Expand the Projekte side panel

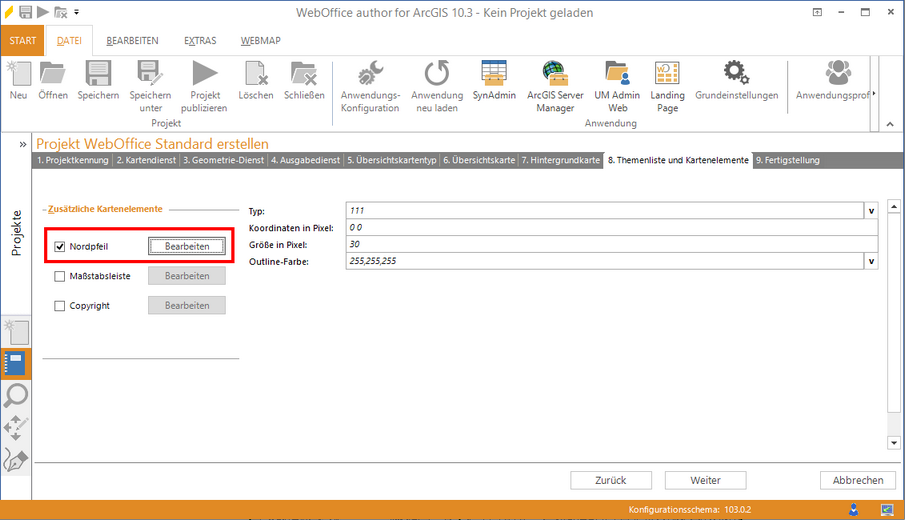pos(22,144)
